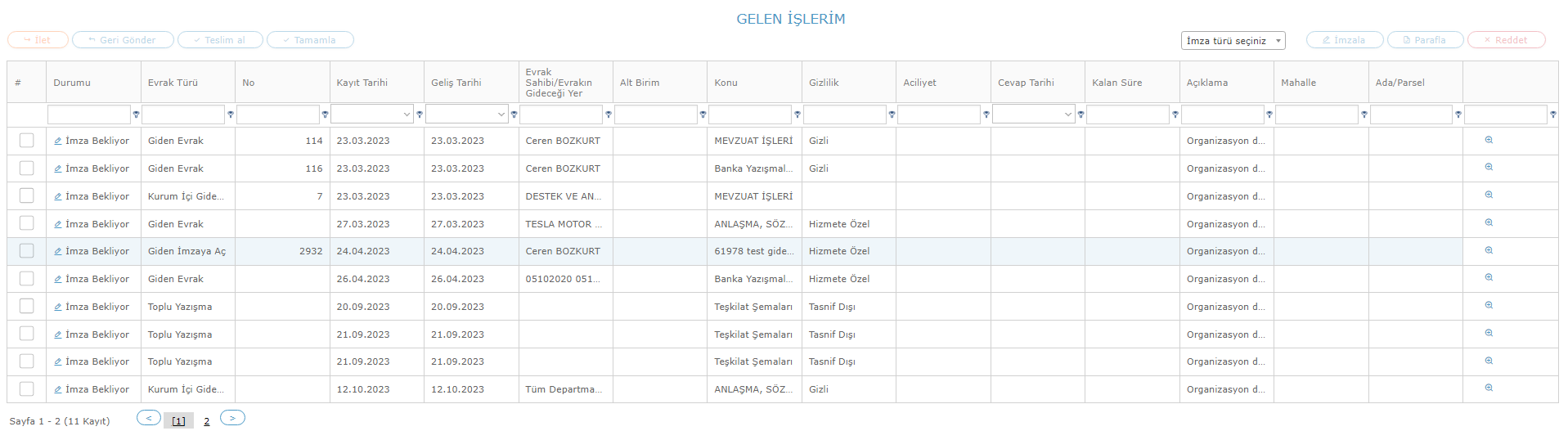Go to page 2 of the list

point(206,421)
